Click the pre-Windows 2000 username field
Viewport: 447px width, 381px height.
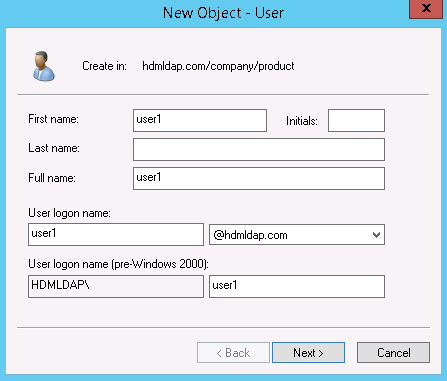coord(297,286)
